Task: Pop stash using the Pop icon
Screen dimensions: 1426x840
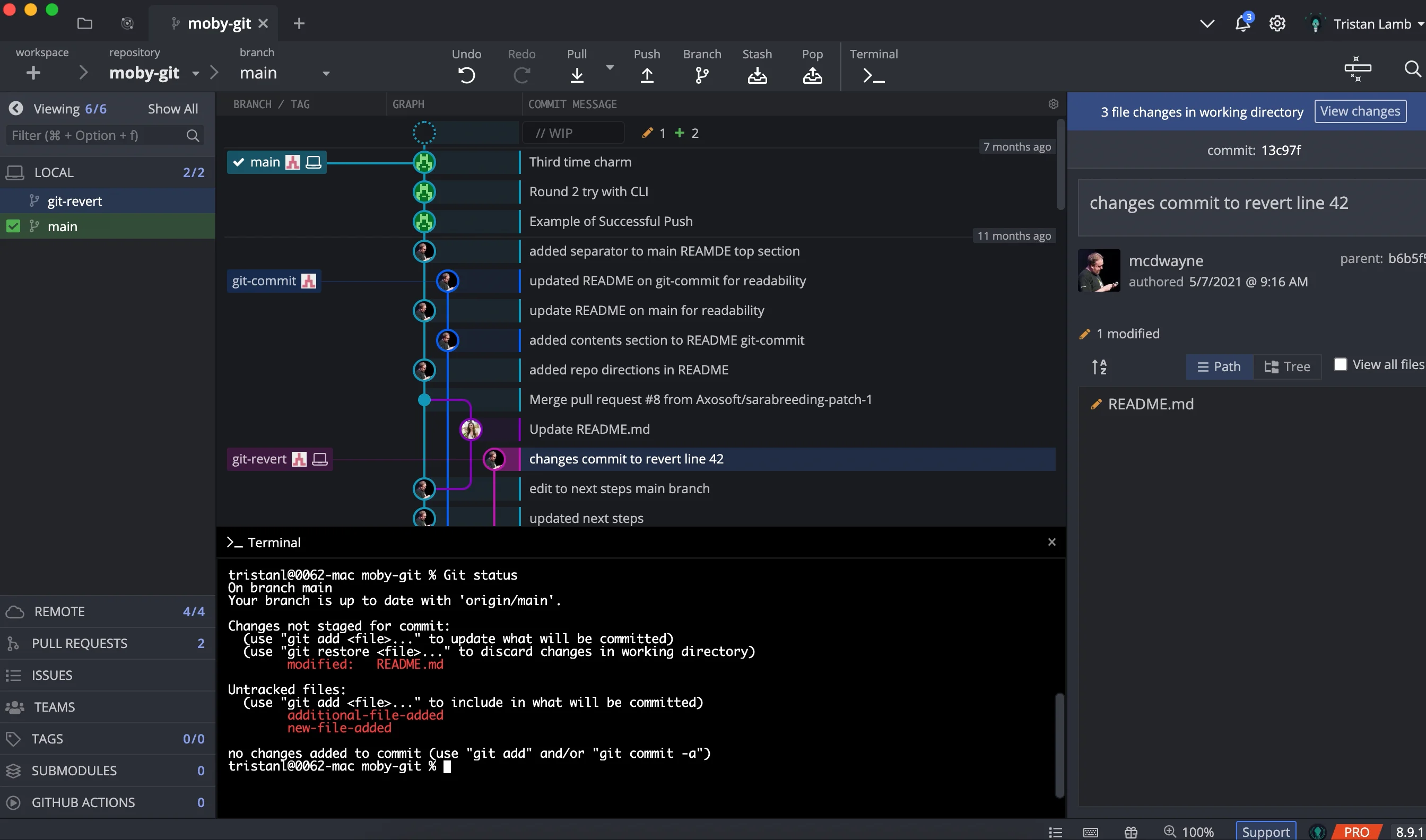Action: pyautogui.click(x=812, y=75)
